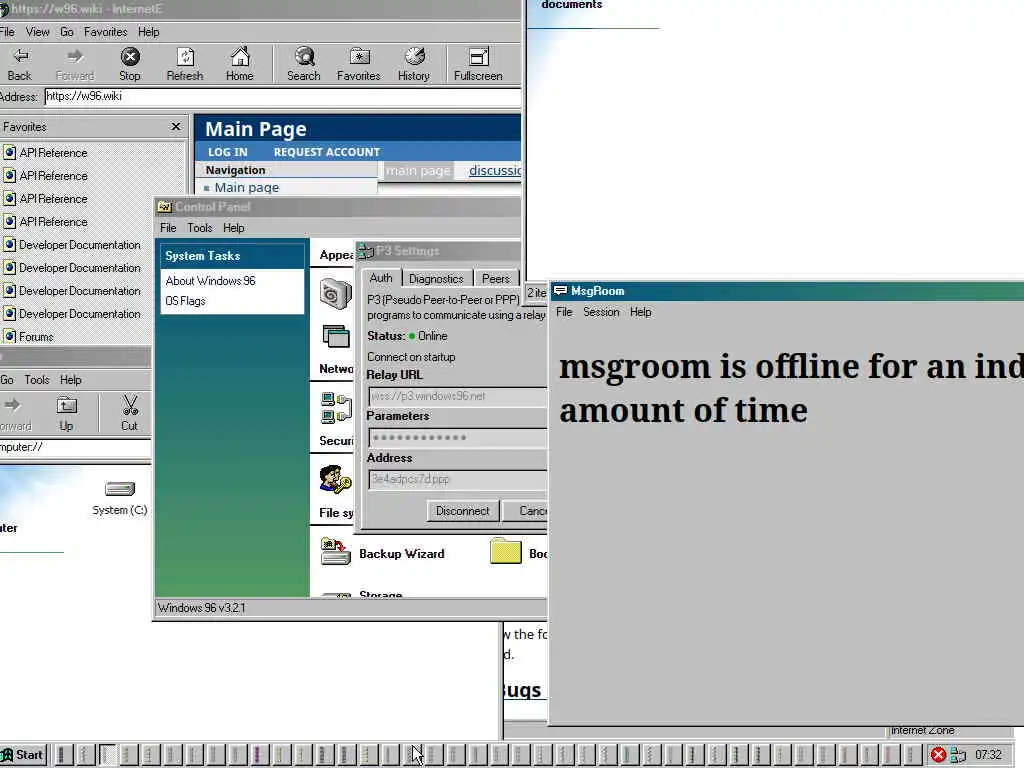Open the Favorites menu in InternetE
Screen dimensions: 1024x768
pos(105,32)
